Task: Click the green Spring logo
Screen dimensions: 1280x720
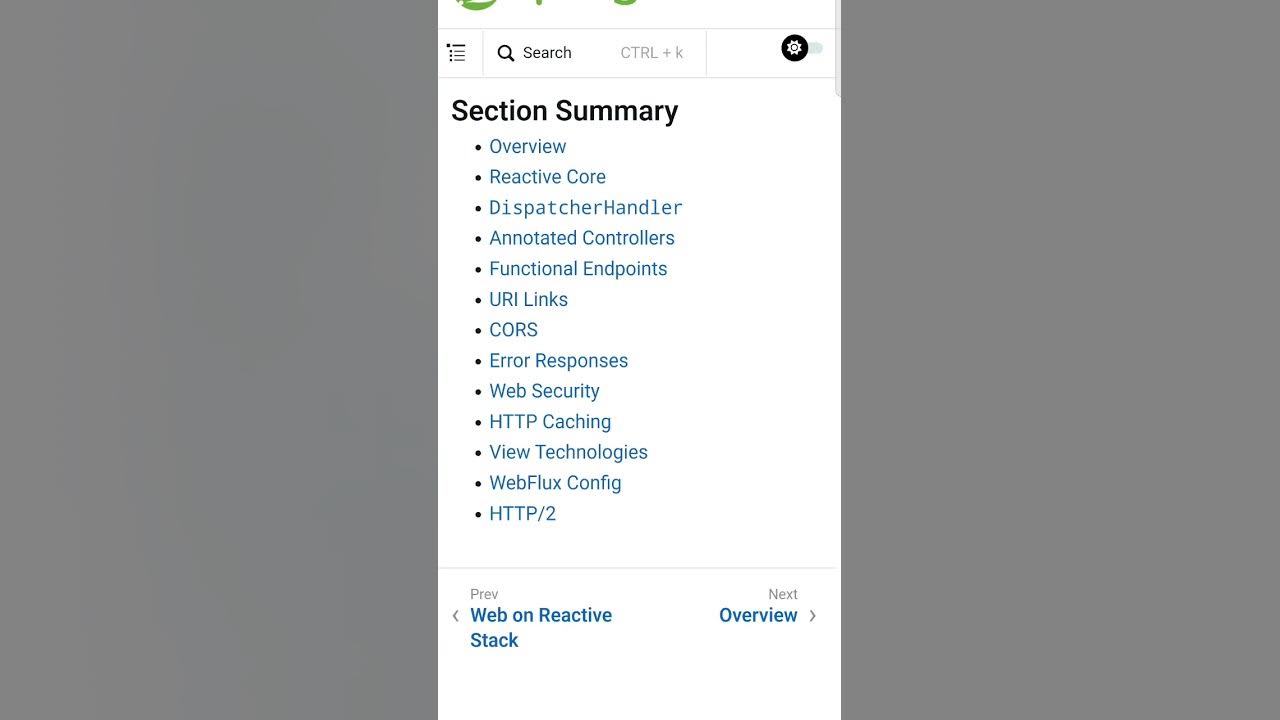Action: click(x=476, y=4)
